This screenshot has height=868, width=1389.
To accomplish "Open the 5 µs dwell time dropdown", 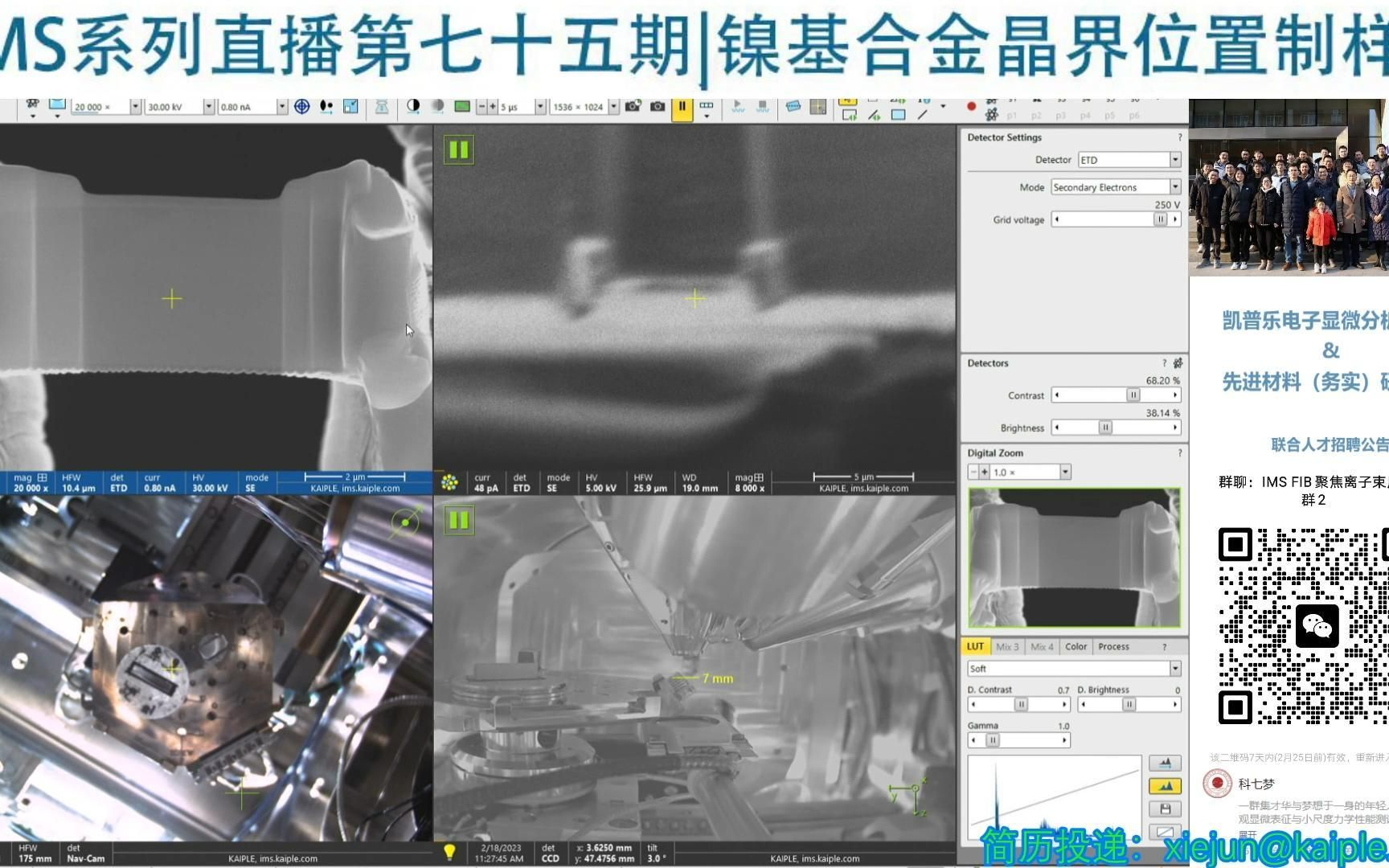I will 540,107.
